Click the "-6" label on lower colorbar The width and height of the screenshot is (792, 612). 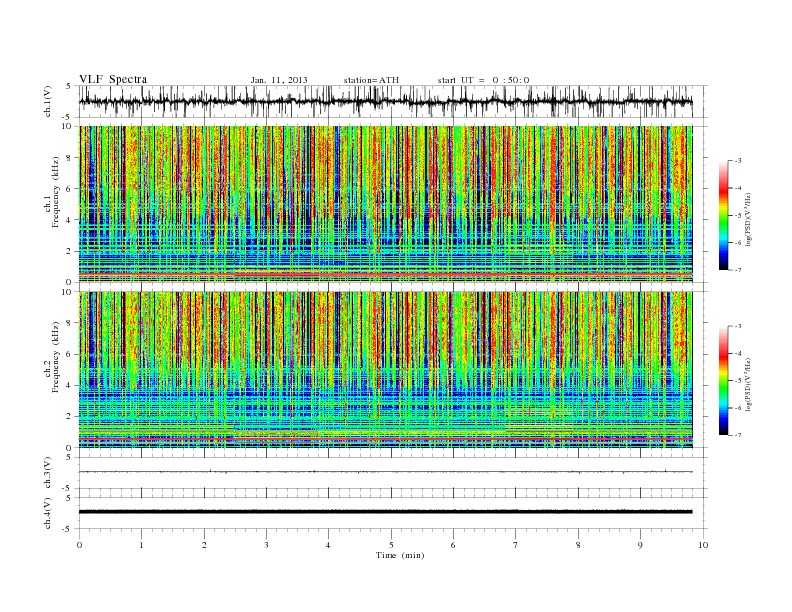(738, 408)
